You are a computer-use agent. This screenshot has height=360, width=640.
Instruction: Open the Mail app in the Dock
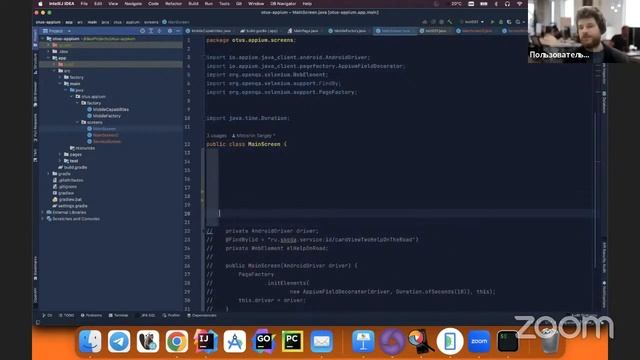(x=321, y=341)
